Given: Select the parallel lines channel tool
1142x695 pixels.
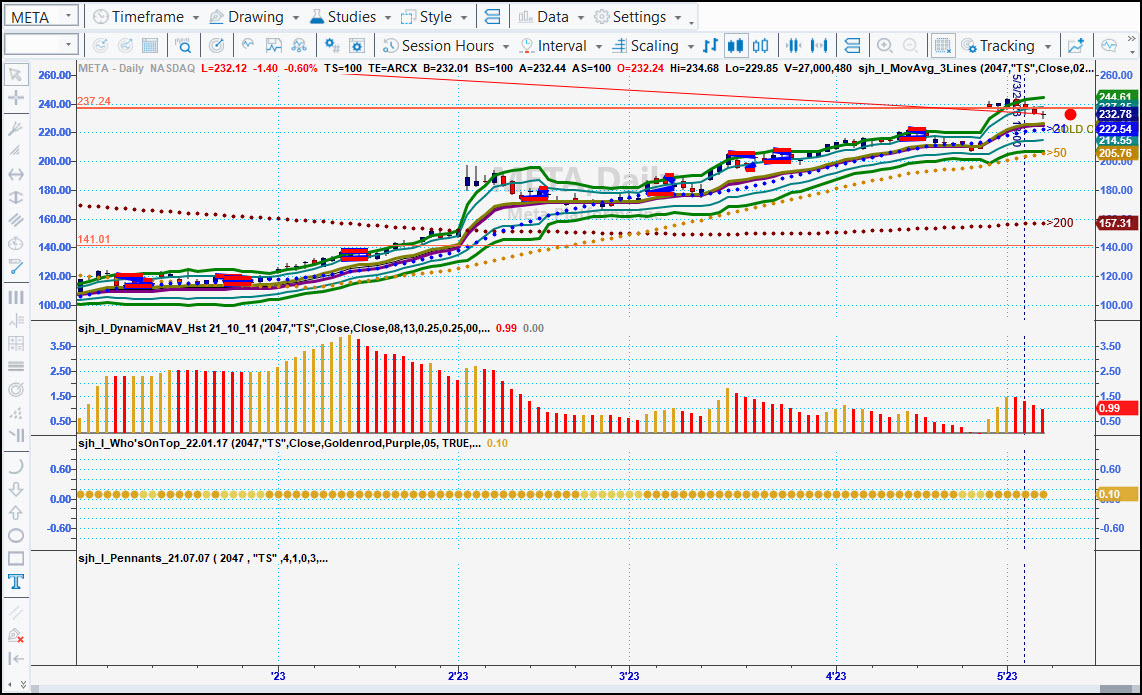Looking at the screenshot, I should [x=15, y=220].
